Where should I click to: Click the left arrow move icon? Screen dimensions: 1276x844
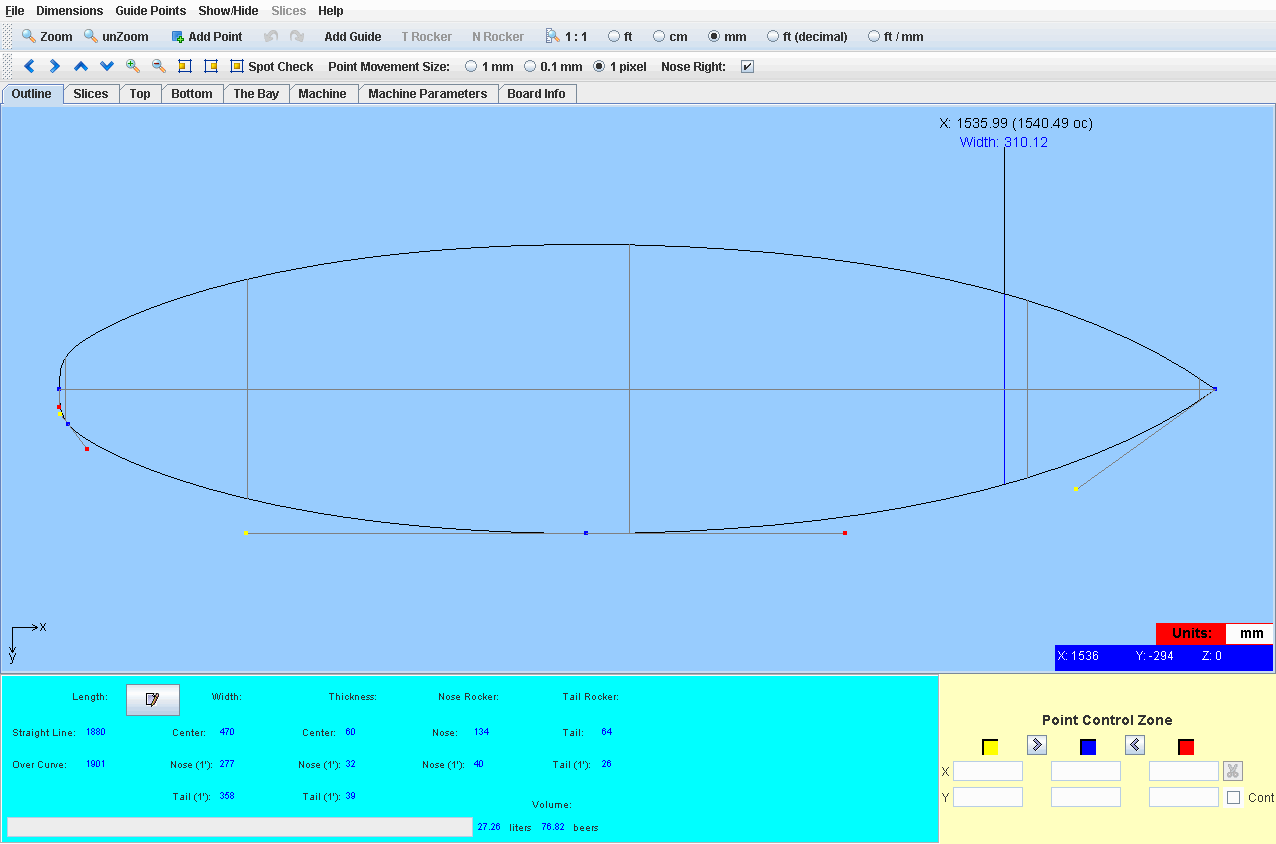[29, 67]
